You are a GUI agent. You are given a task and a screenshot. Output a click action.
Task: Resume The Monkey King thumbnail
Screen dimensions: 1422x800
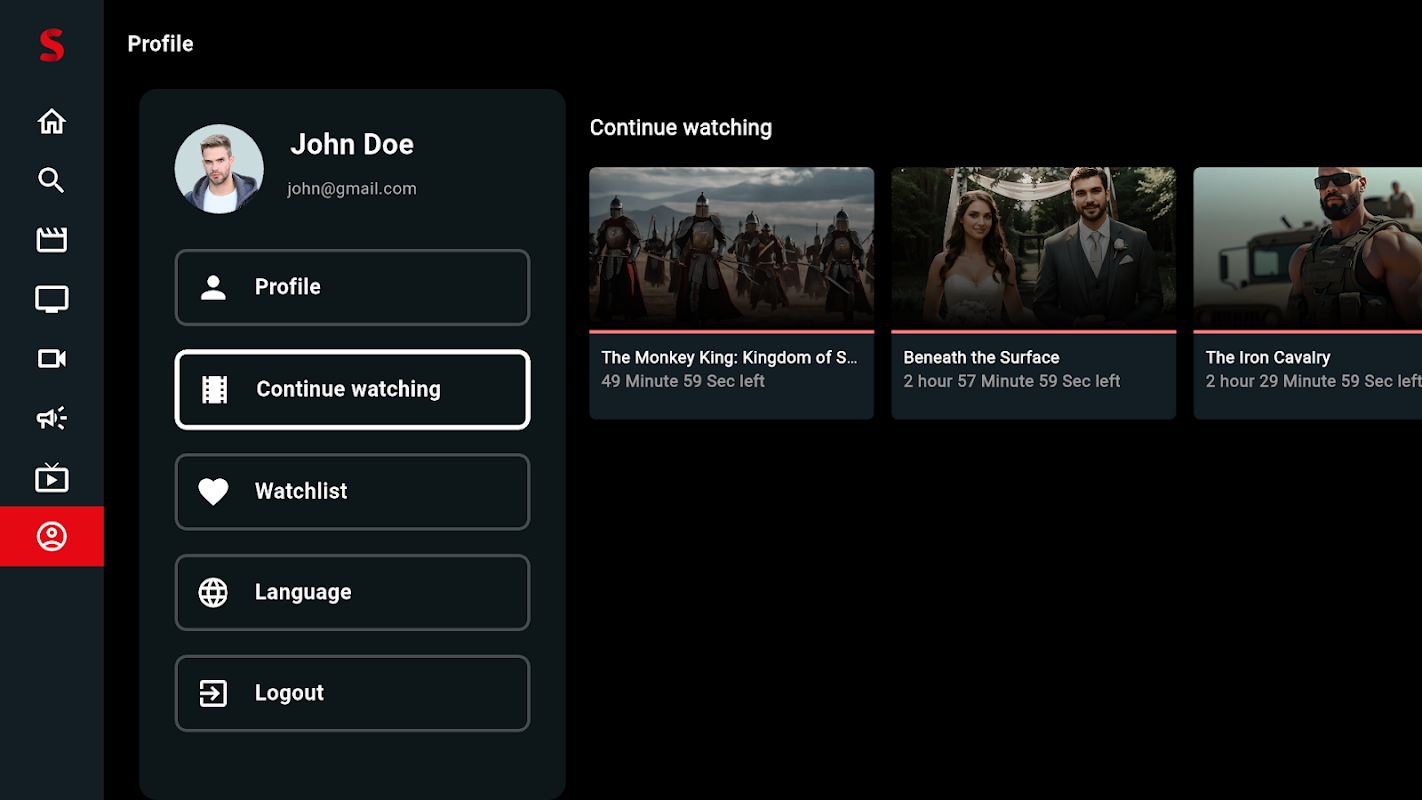pyautogui.click(x=731, y=247)
